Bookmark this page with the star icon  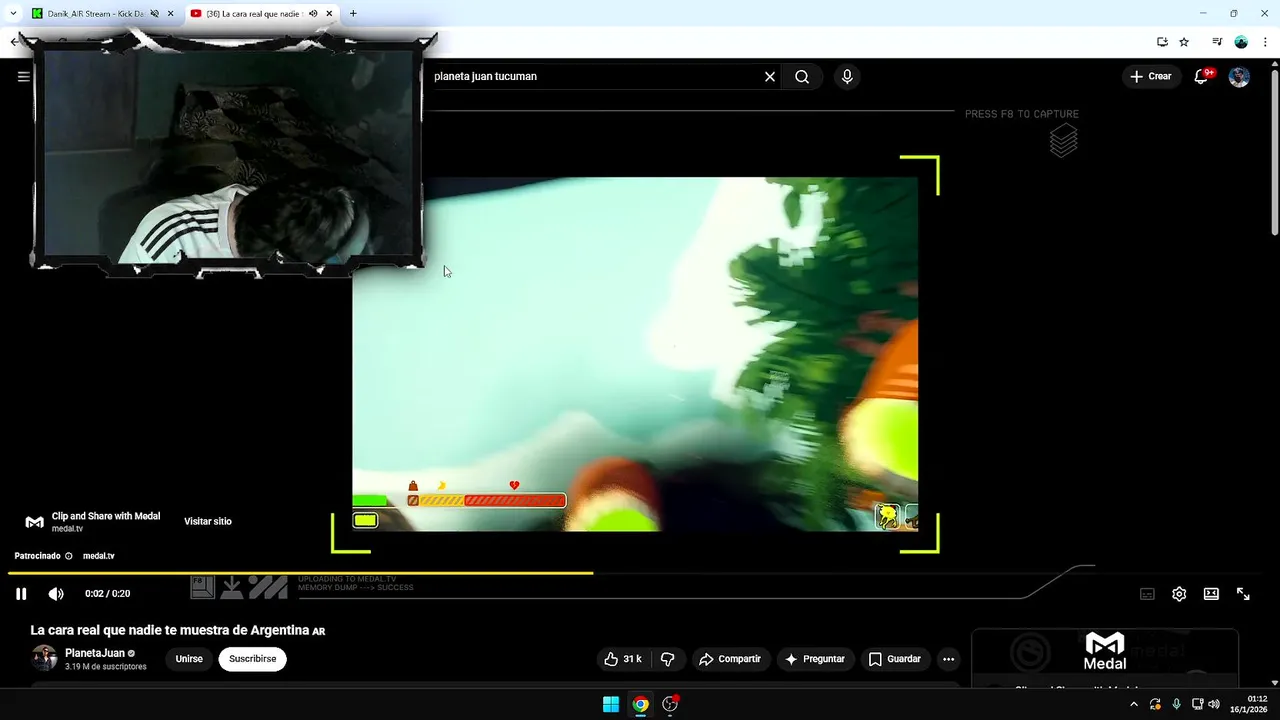(1184, 42)
